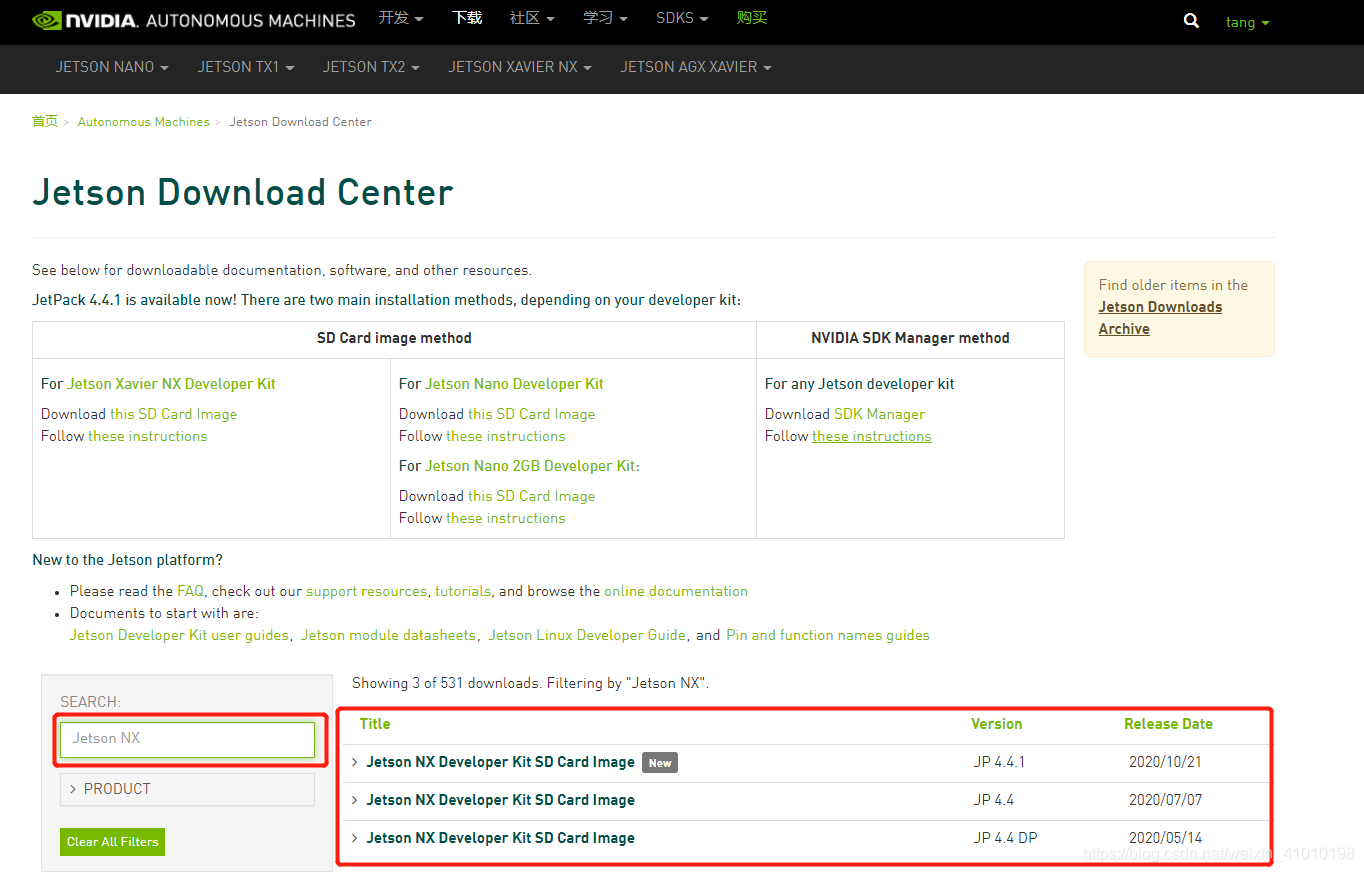
Task: Click the Jetson Download Center breadcrumb
Action: (301, 122)
